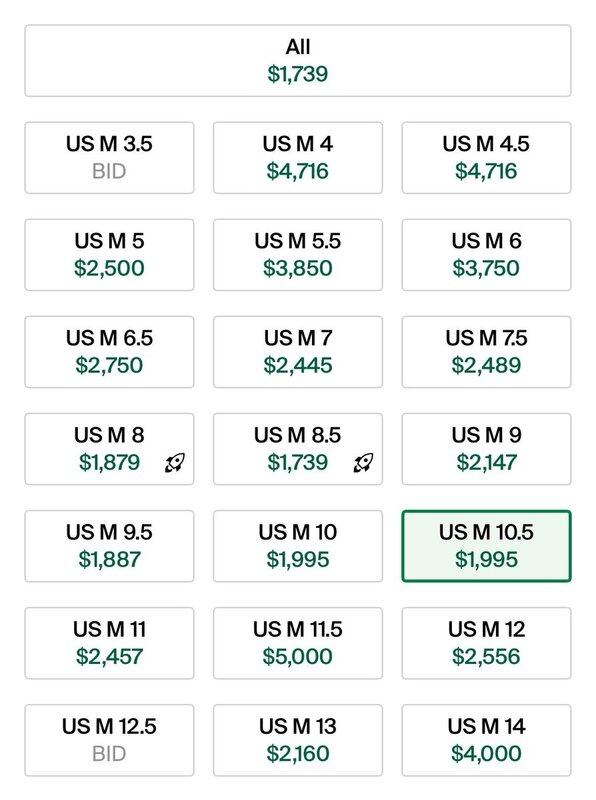
Task: Choose size US M 11
Action: pyautogui.click(x=109, y=643)
